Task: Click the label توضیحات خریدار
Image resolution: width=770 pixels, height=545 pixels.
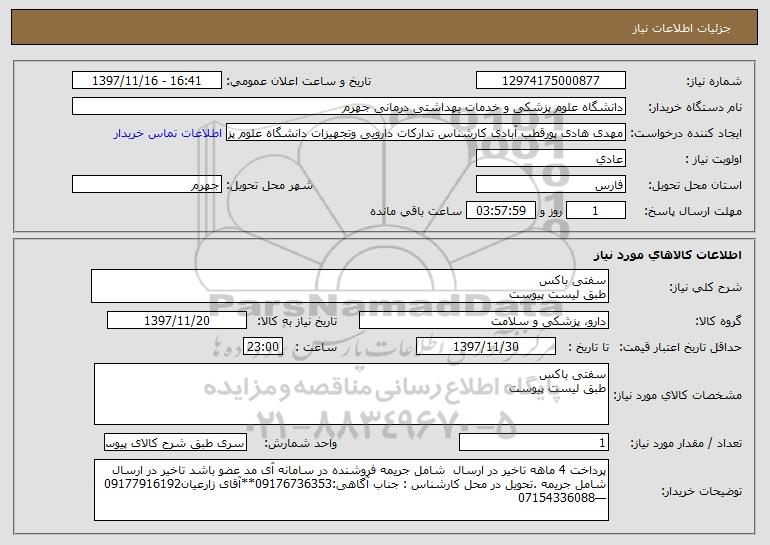Action: pos(701,491)
